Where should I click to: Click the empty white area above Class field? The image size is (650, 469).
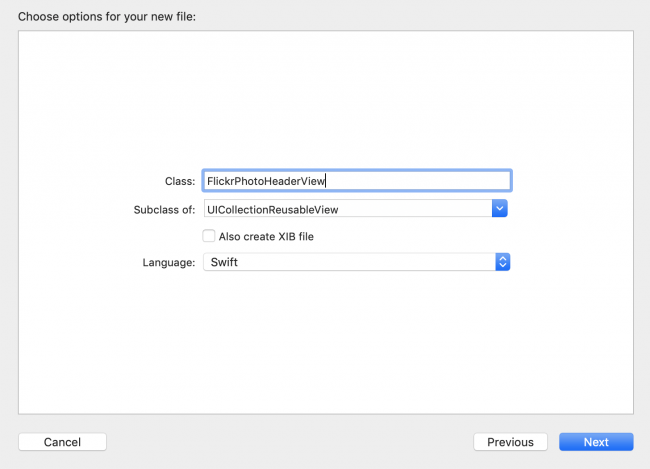(x=325, y=100)
